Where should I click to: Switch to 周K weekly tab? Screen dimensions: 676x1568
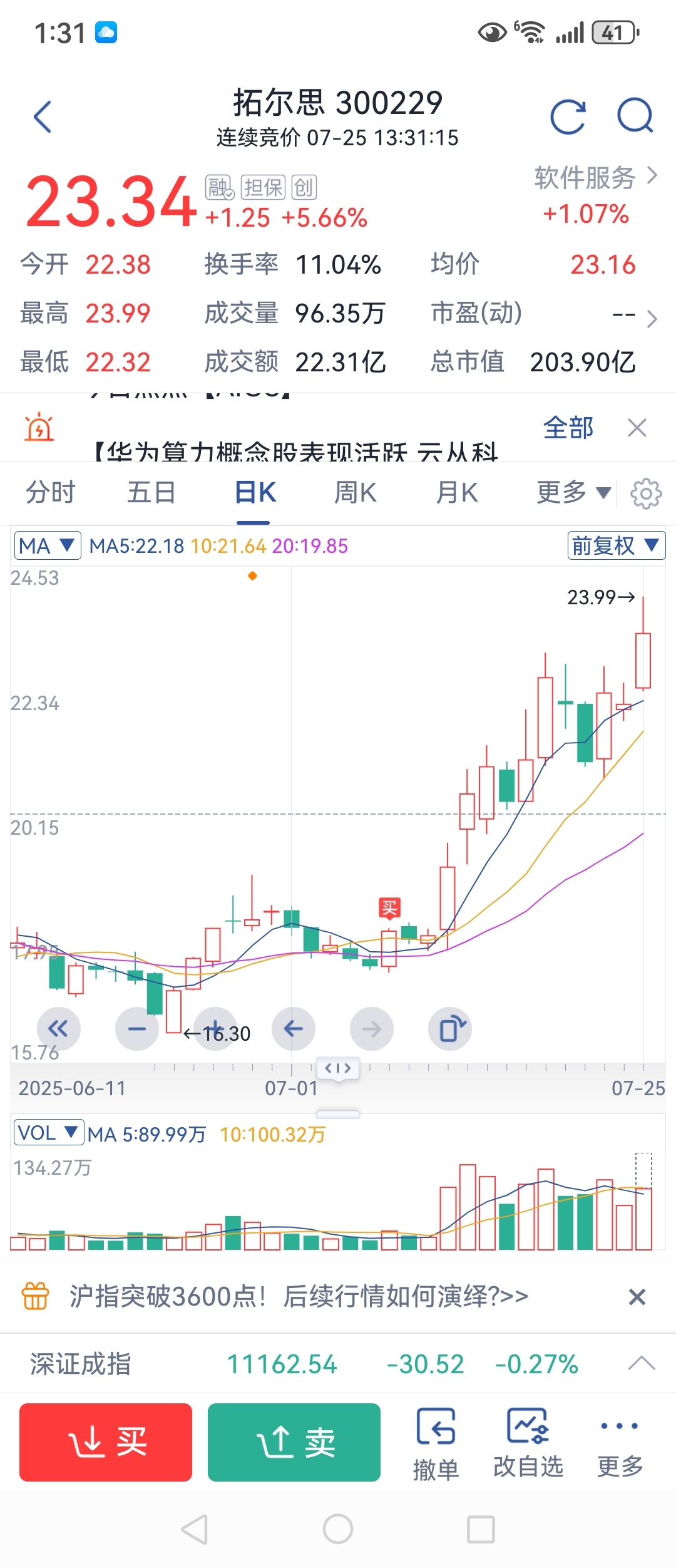click(355, 493)
